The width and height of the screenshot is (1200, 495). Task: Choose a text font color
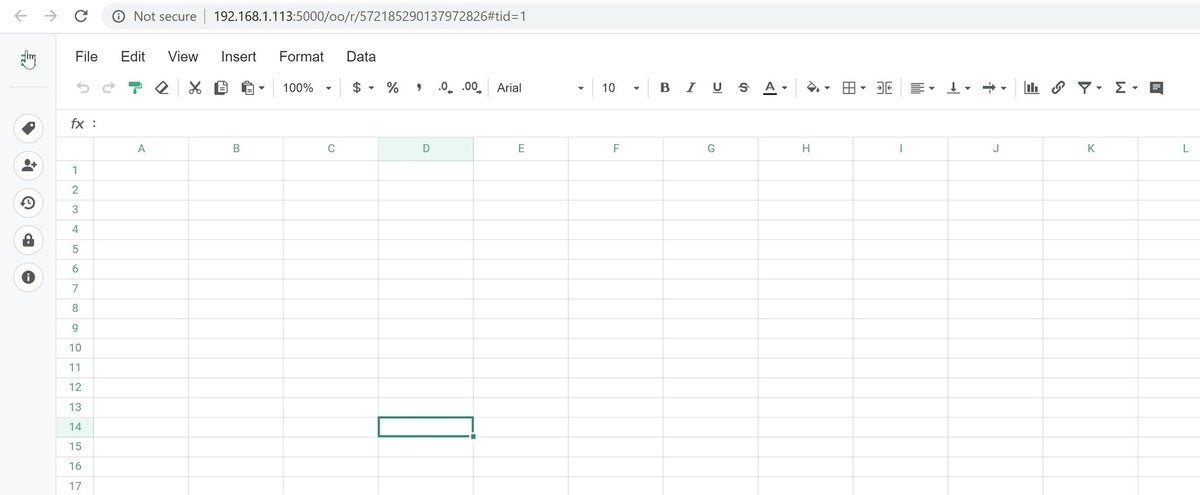point(774,88)
